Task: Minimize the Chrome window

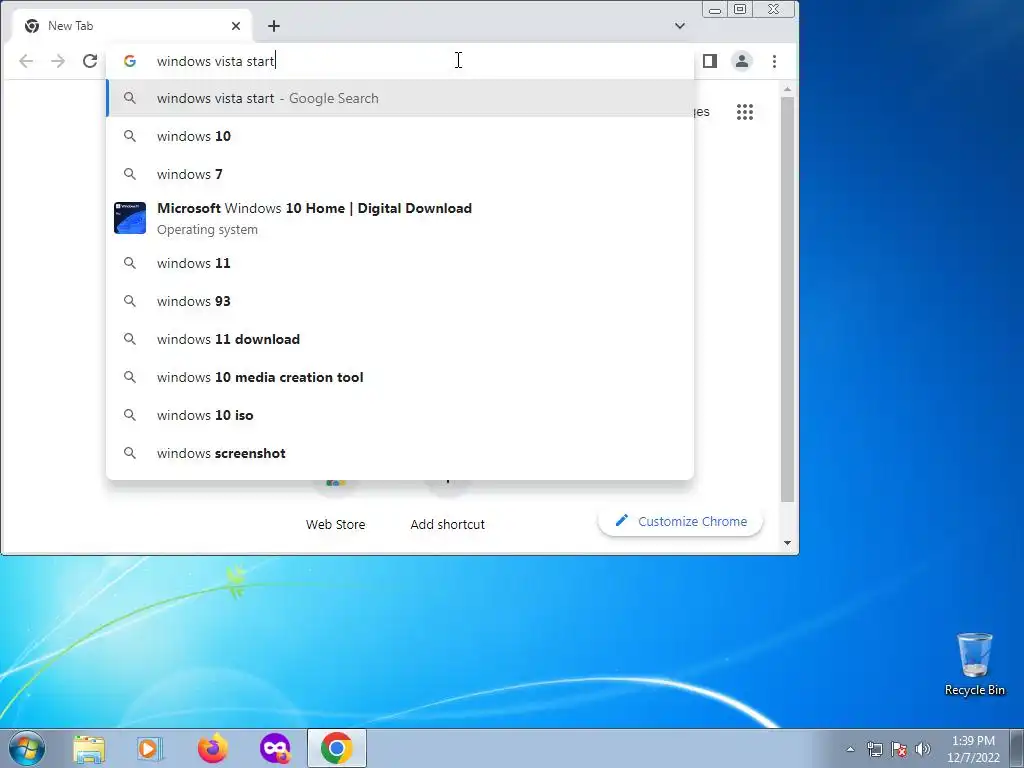Action: coord(714,9)
